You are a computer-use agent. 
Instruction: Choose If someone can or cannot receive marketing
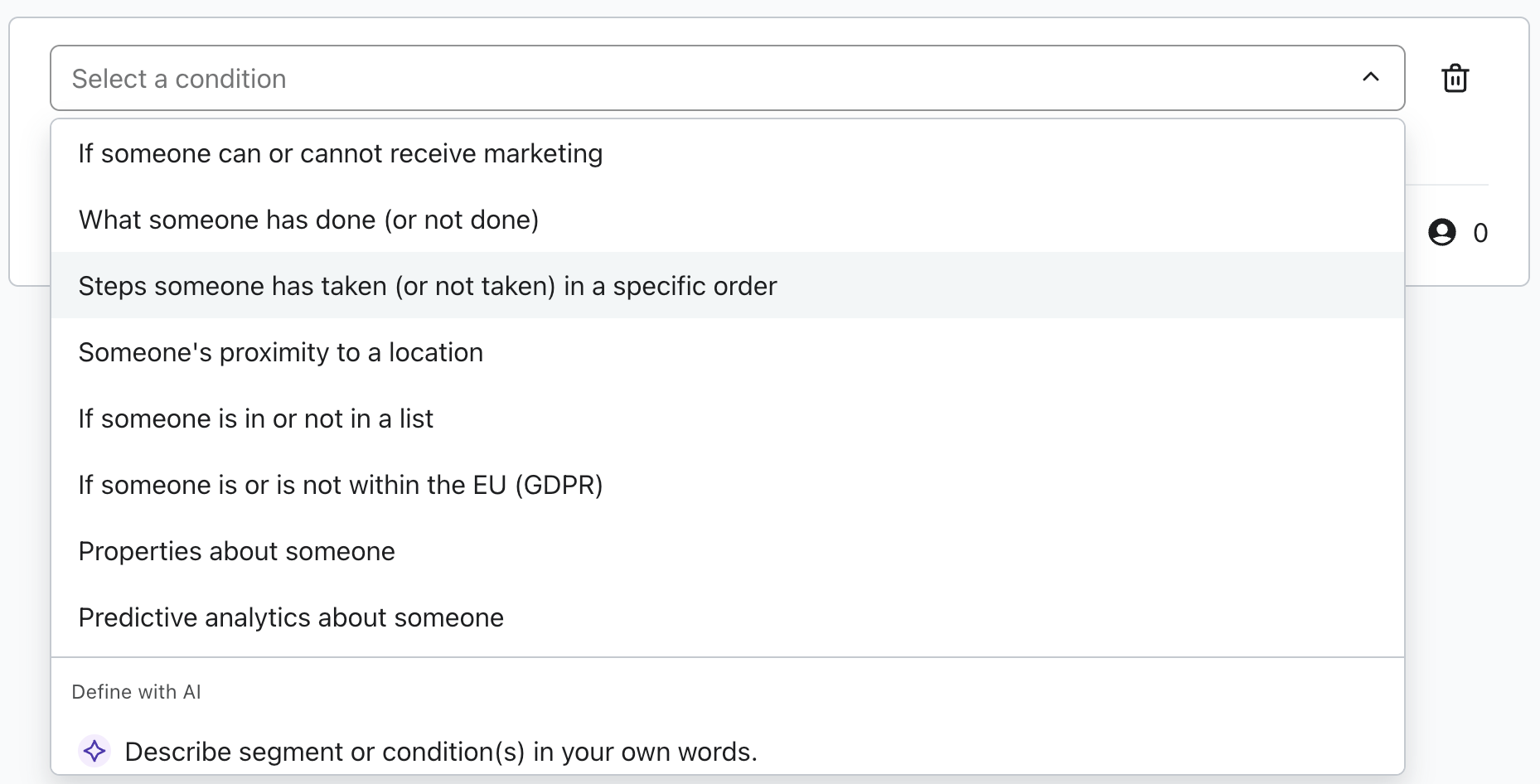(x=340, y=153)
